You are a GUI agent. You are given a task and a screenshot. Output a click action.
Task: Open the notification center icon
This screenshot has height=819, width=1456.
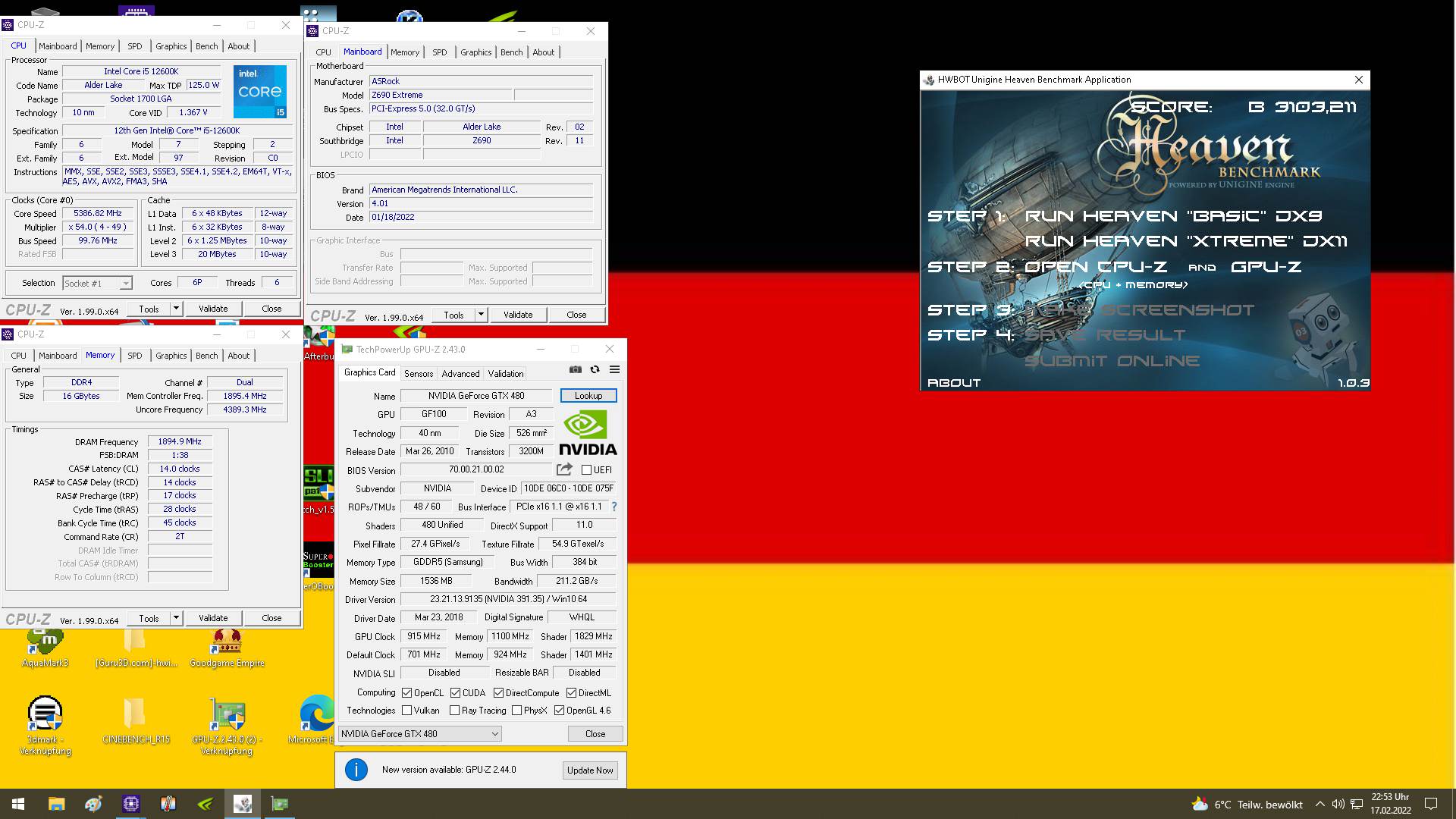pyautogui.click(x=1431, y=804)
